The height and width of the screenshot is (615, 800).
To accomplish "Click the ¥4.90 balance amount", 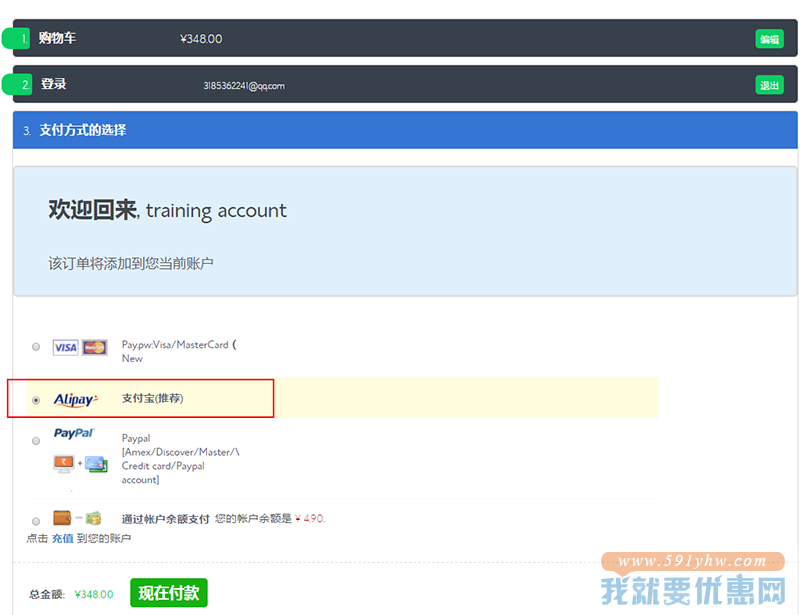I will coord(310,519).
